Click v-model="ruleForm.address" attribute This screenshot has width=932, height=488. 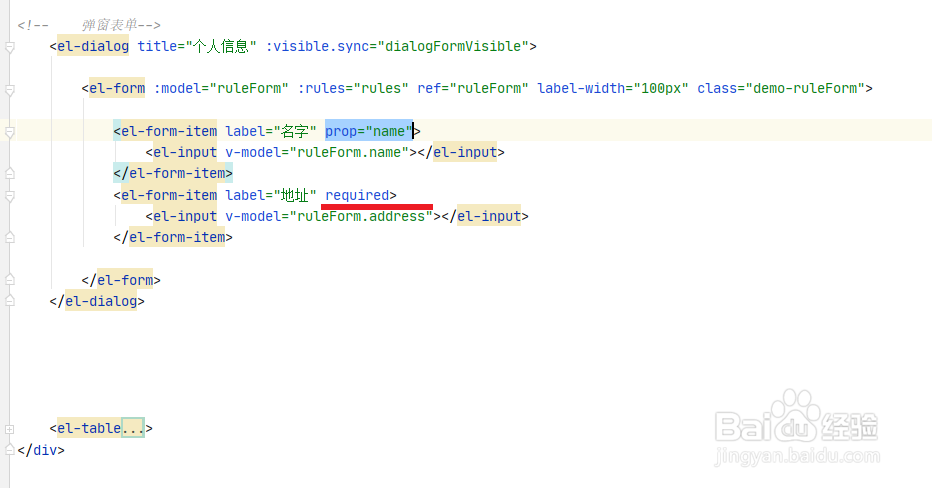click(x=329, y=217)
